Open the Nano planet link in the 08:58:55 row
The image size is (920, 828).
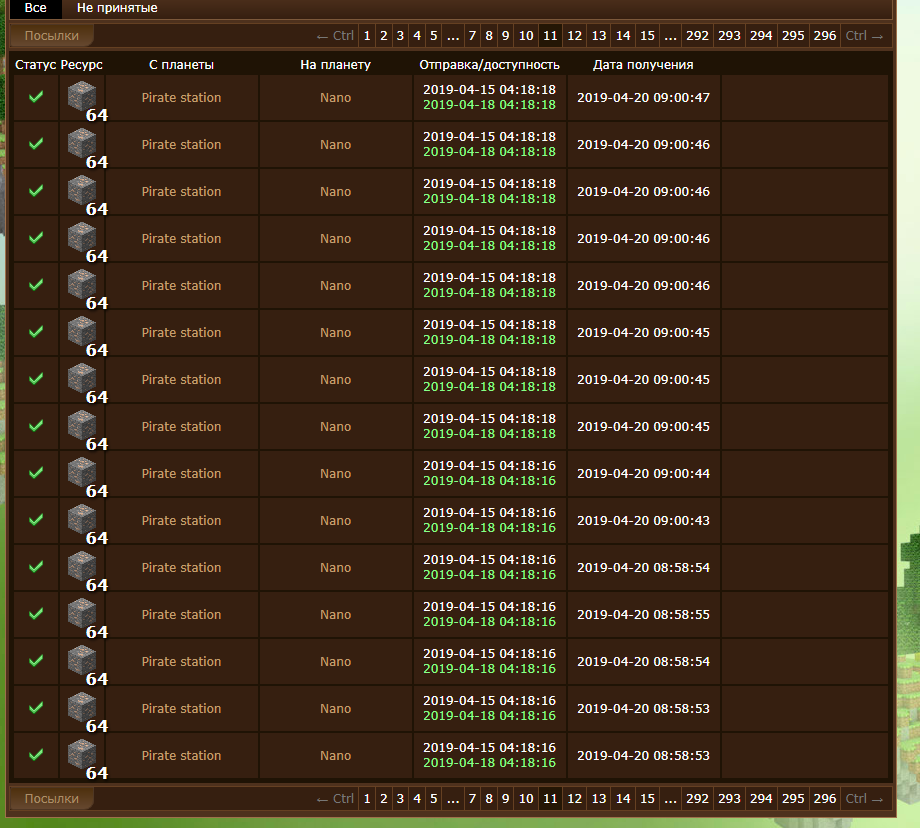(x=335, y=615)
